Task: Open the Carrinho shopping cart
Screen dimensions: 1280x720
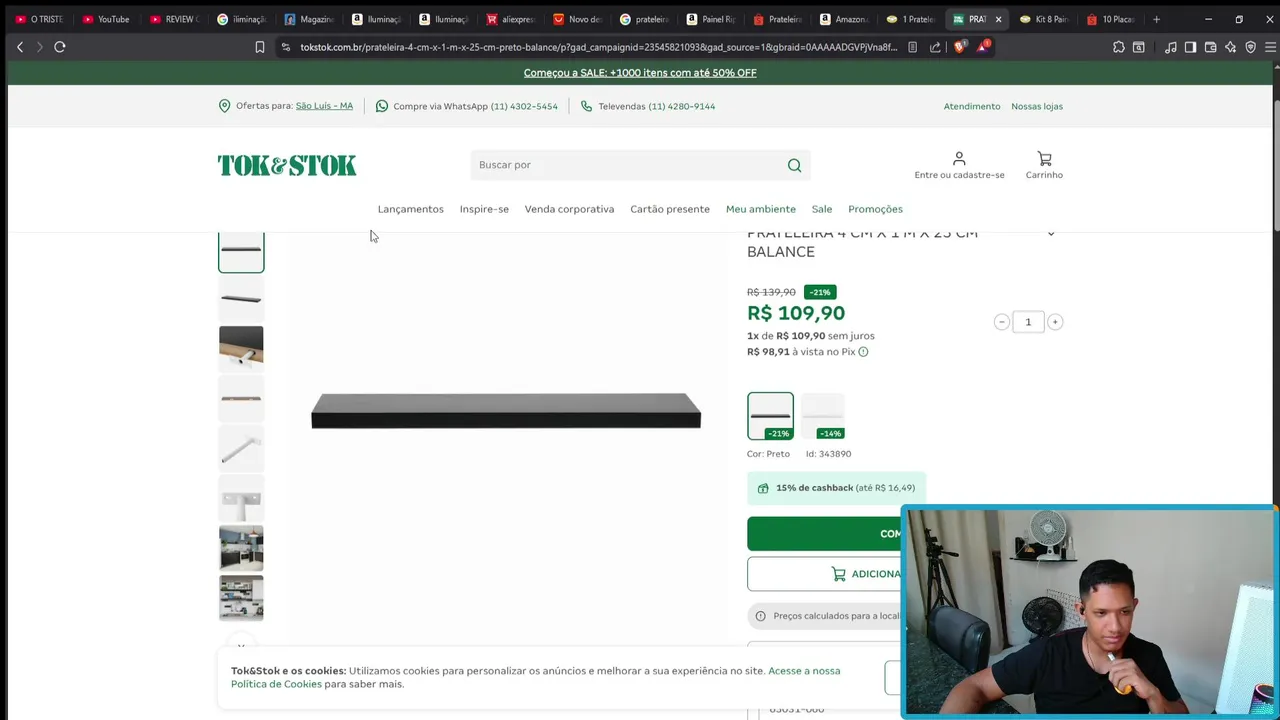Action: coord(1044,165)
